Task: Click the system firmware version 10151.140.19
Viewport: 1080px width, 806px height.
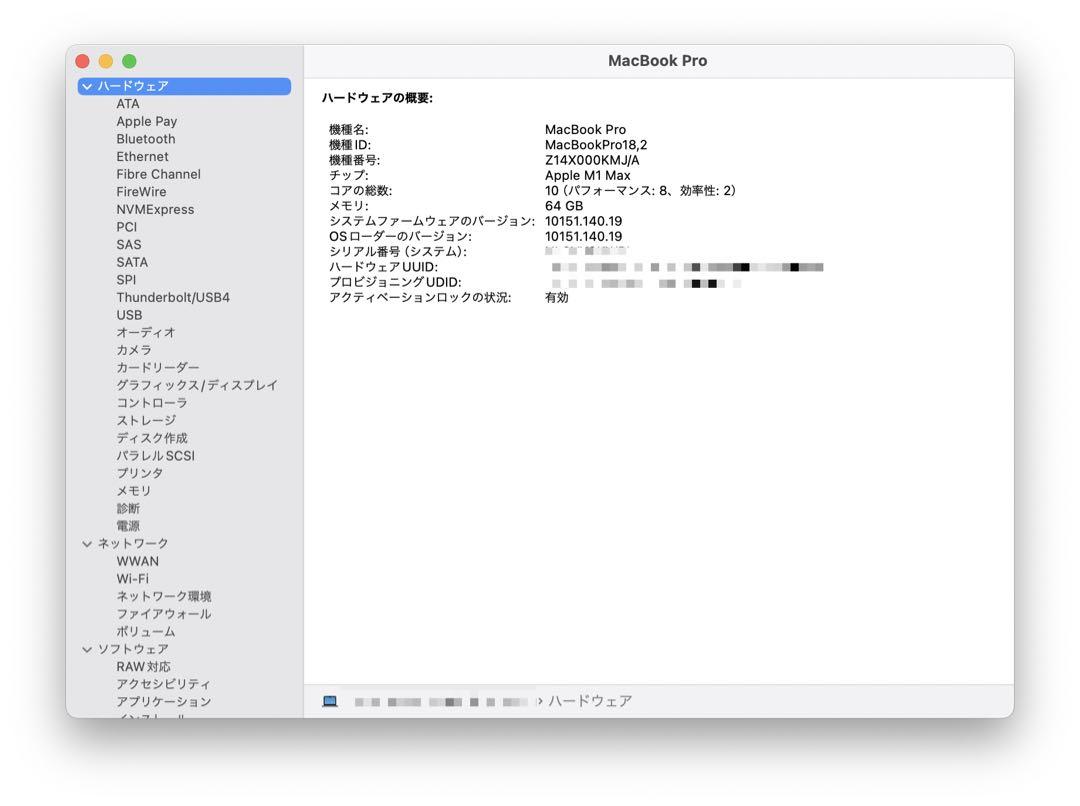Action: click(x=583, y=221)
